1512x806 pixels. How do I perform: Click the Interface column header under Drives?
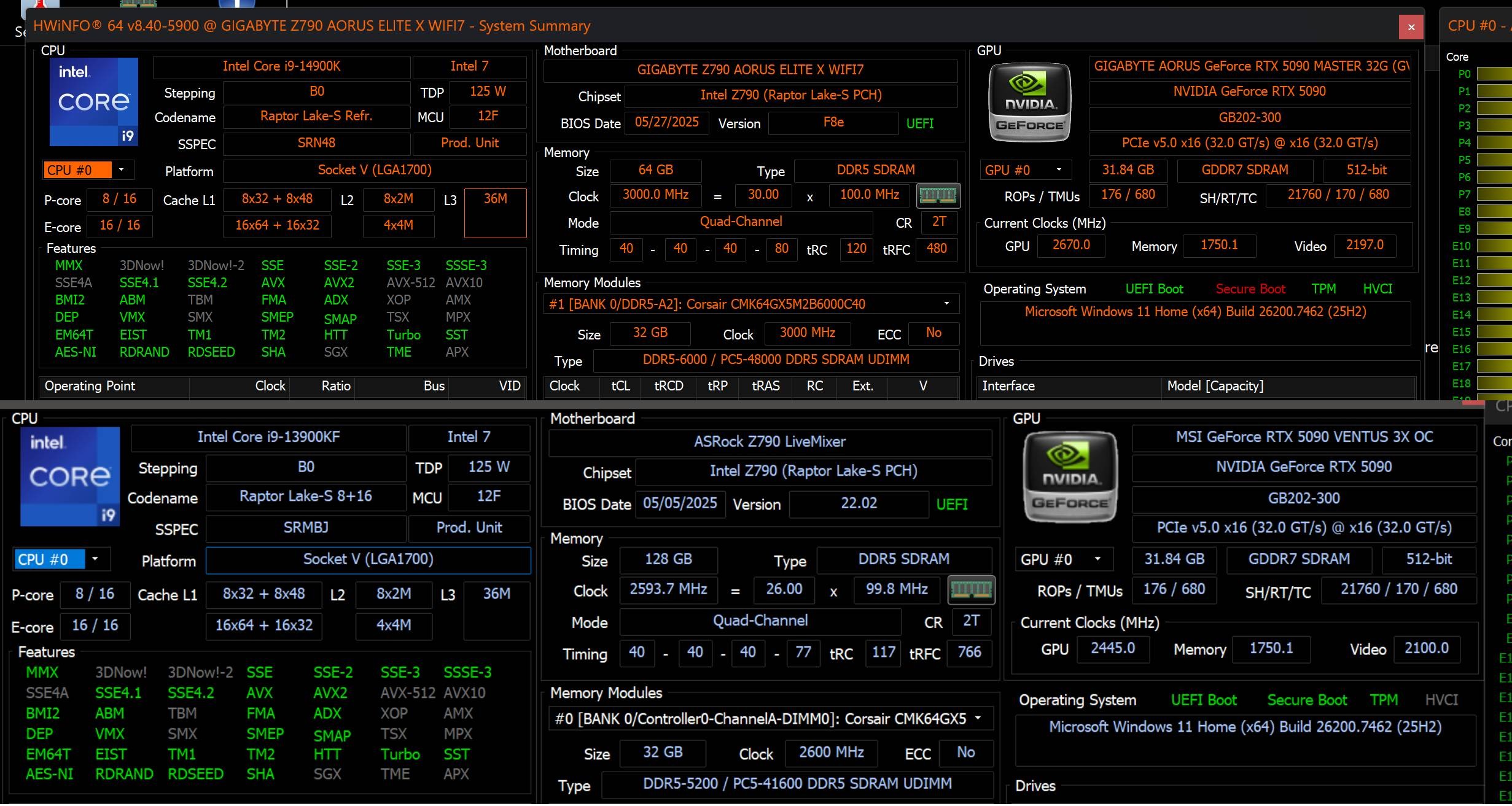pyautogui.click(x=1008, y=386)
